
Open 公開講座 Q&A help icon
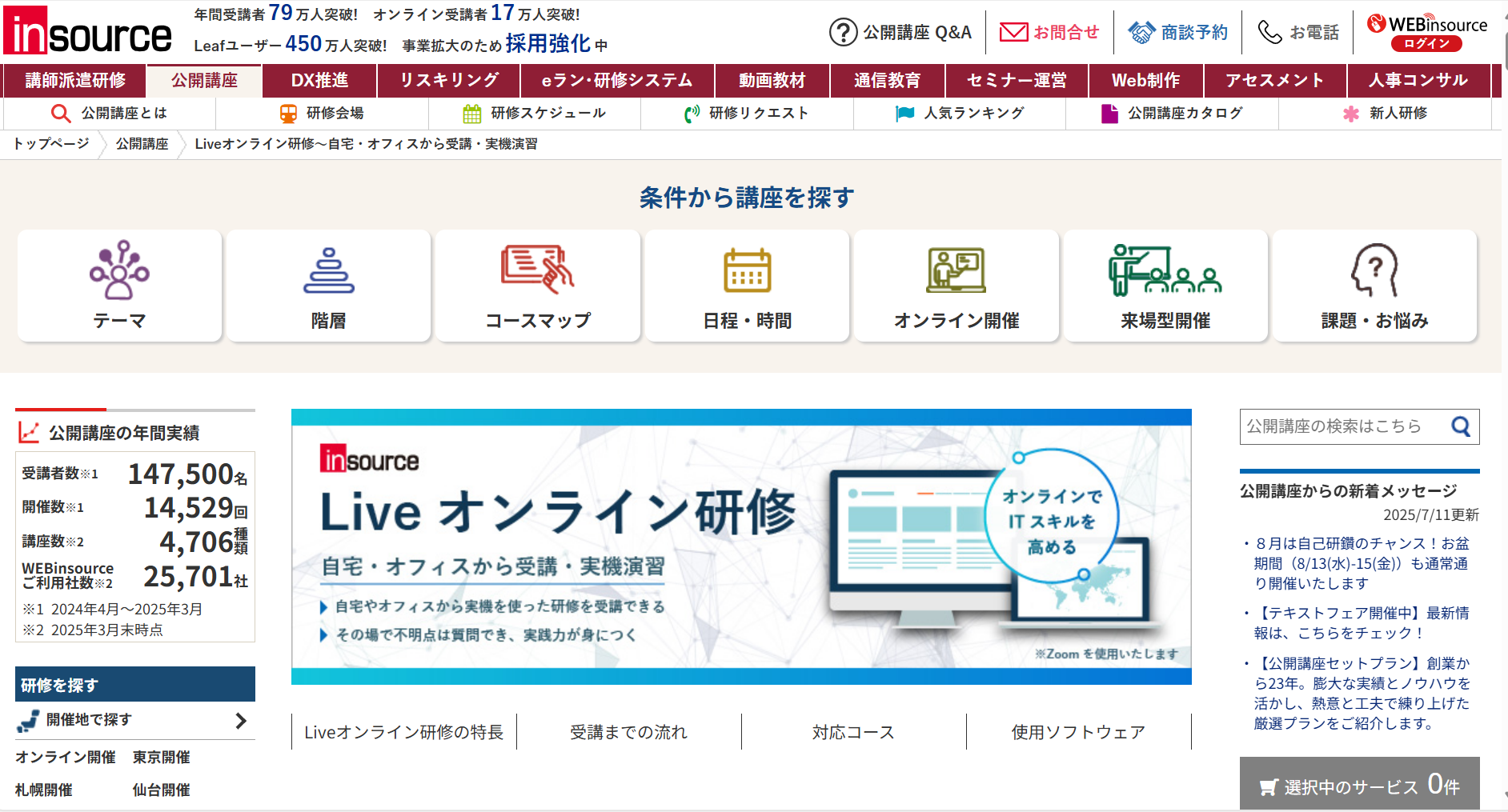click(x=843, y=32)
